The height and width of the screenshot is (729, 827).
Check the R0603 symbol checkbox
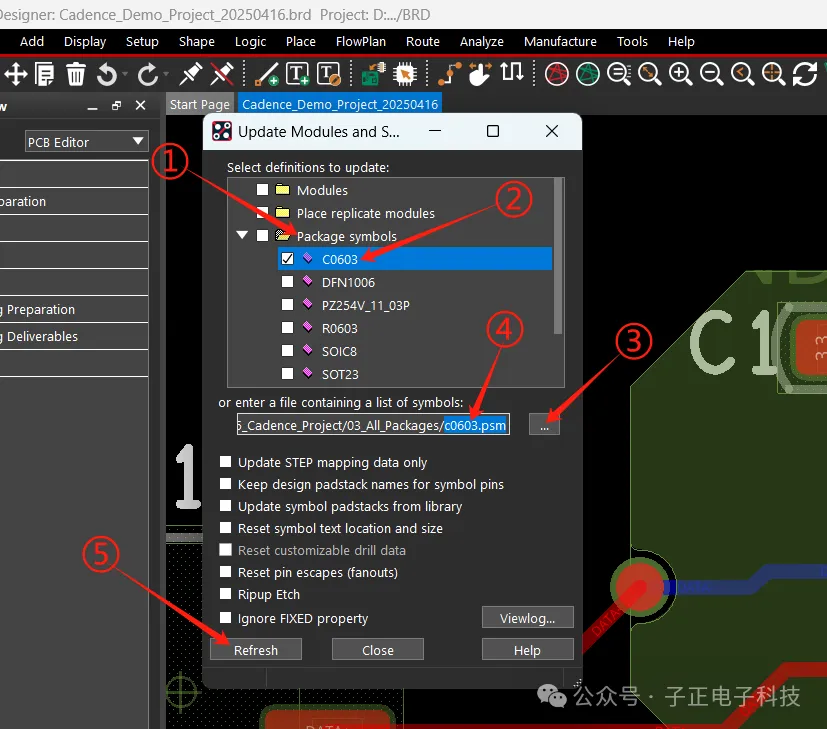point(287,328)
